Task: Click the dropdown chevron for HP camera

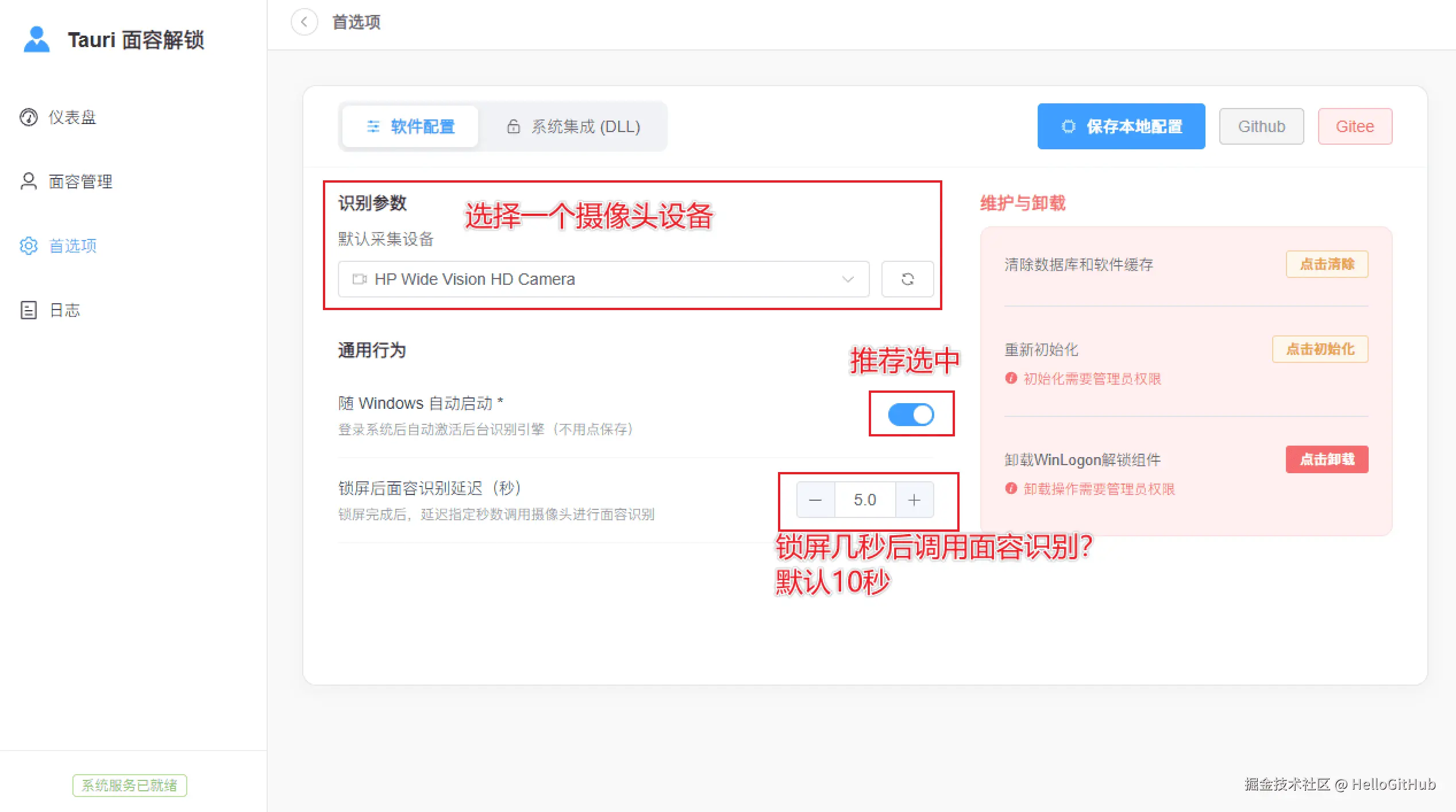Action: (848, 279)
